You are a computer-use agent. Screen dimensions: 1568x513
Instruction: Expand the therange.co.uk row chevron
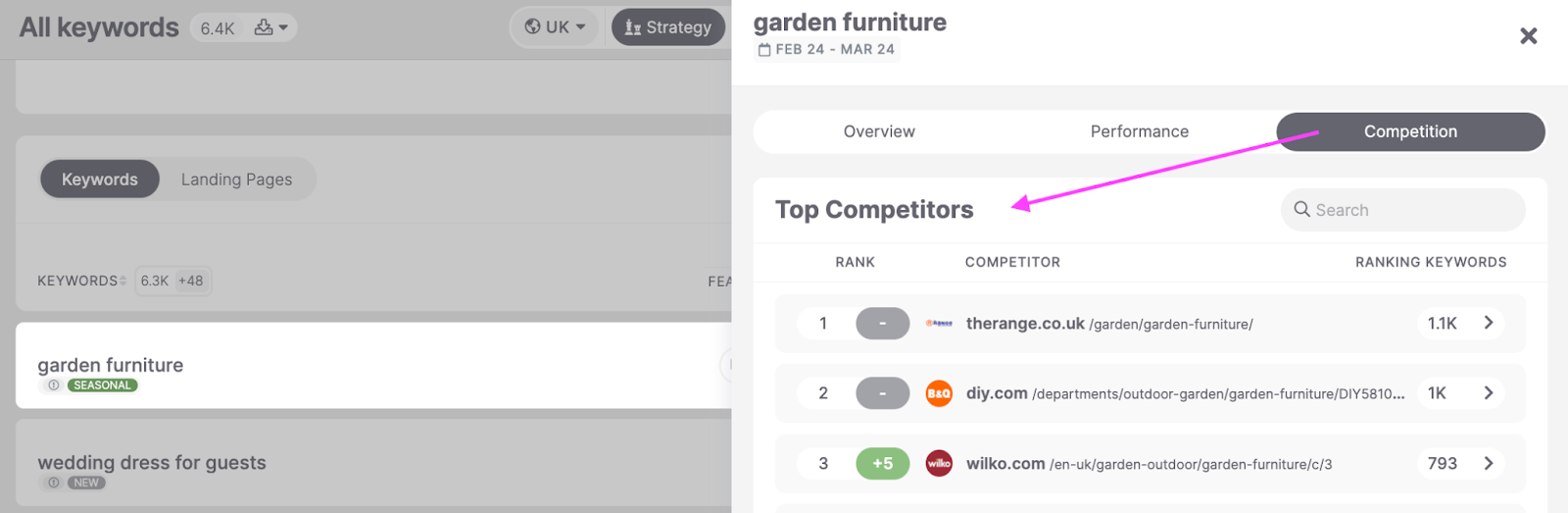(1489, 323)
